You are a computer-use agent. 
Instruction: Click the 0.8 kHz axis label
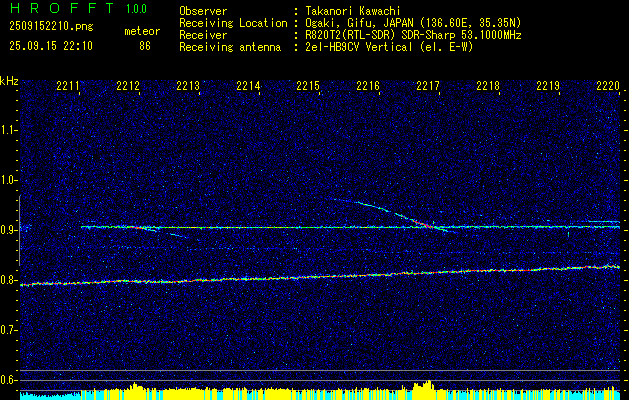pos(8,280)
